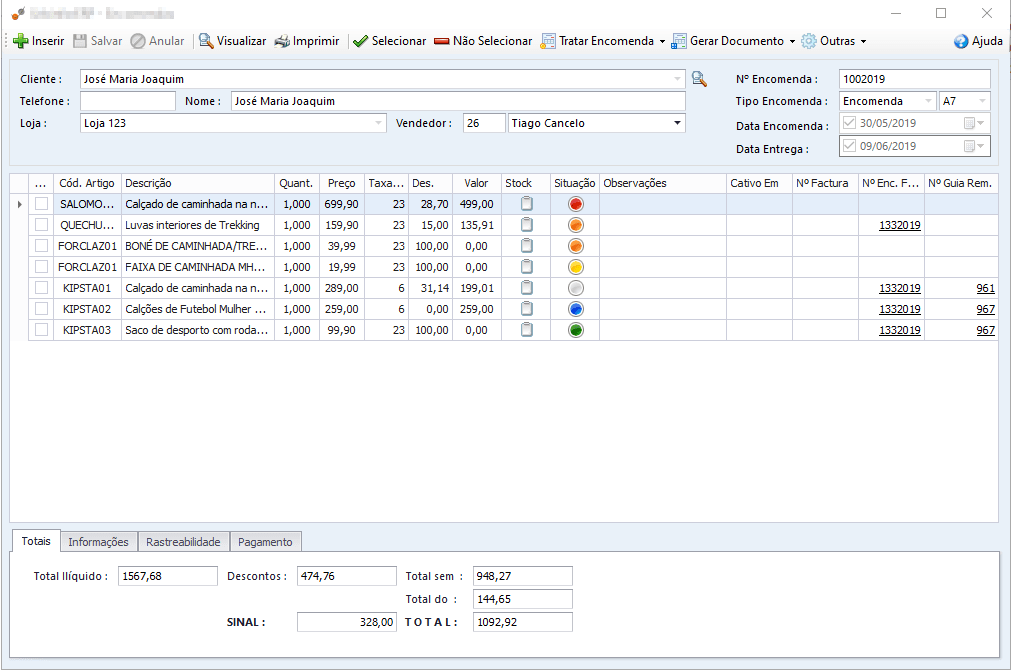This screenshot has height=671, width=1012.
Task: Click the green status circle for KIPSTA03
Action: pyautogui.click(x=575, y=330)
